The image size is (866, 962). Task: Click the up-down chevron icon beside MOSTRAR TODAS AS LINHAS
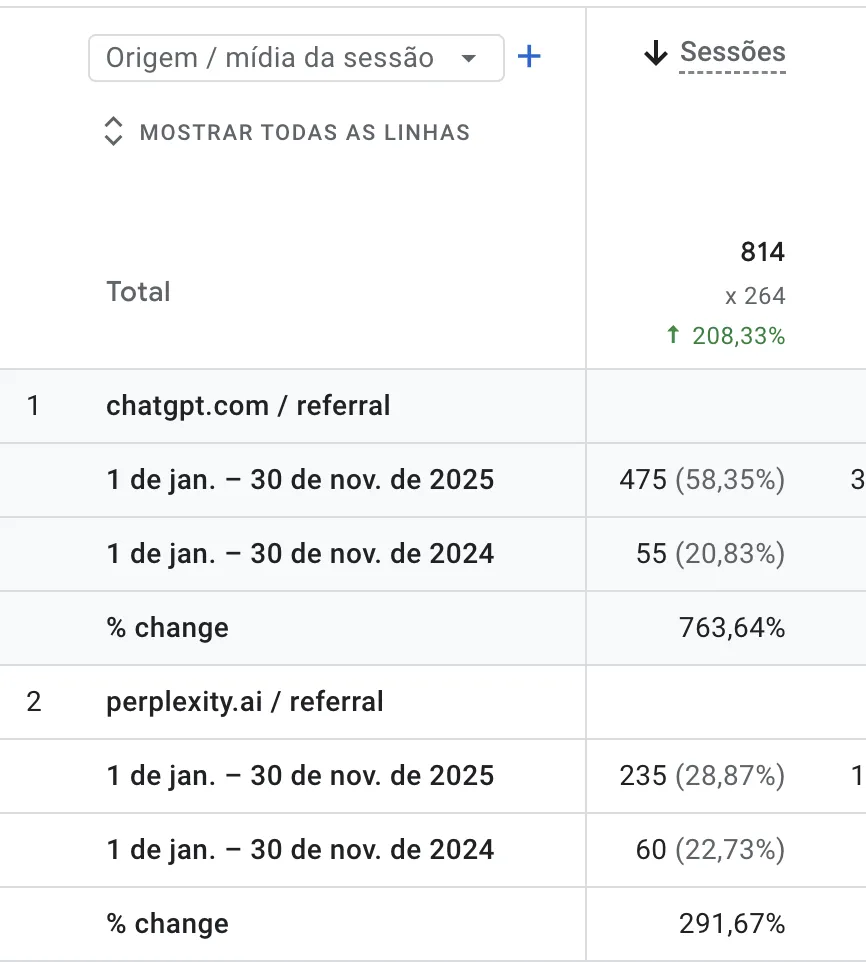point(114,131)
